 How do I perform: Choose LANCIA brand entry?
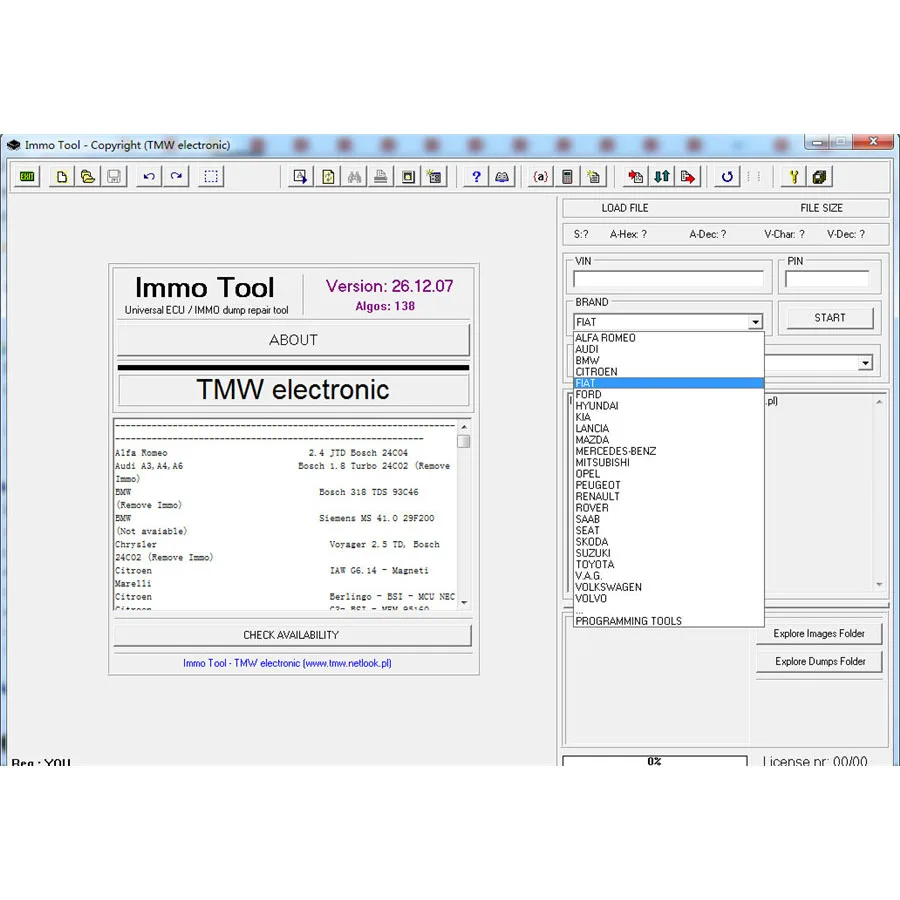669,428
